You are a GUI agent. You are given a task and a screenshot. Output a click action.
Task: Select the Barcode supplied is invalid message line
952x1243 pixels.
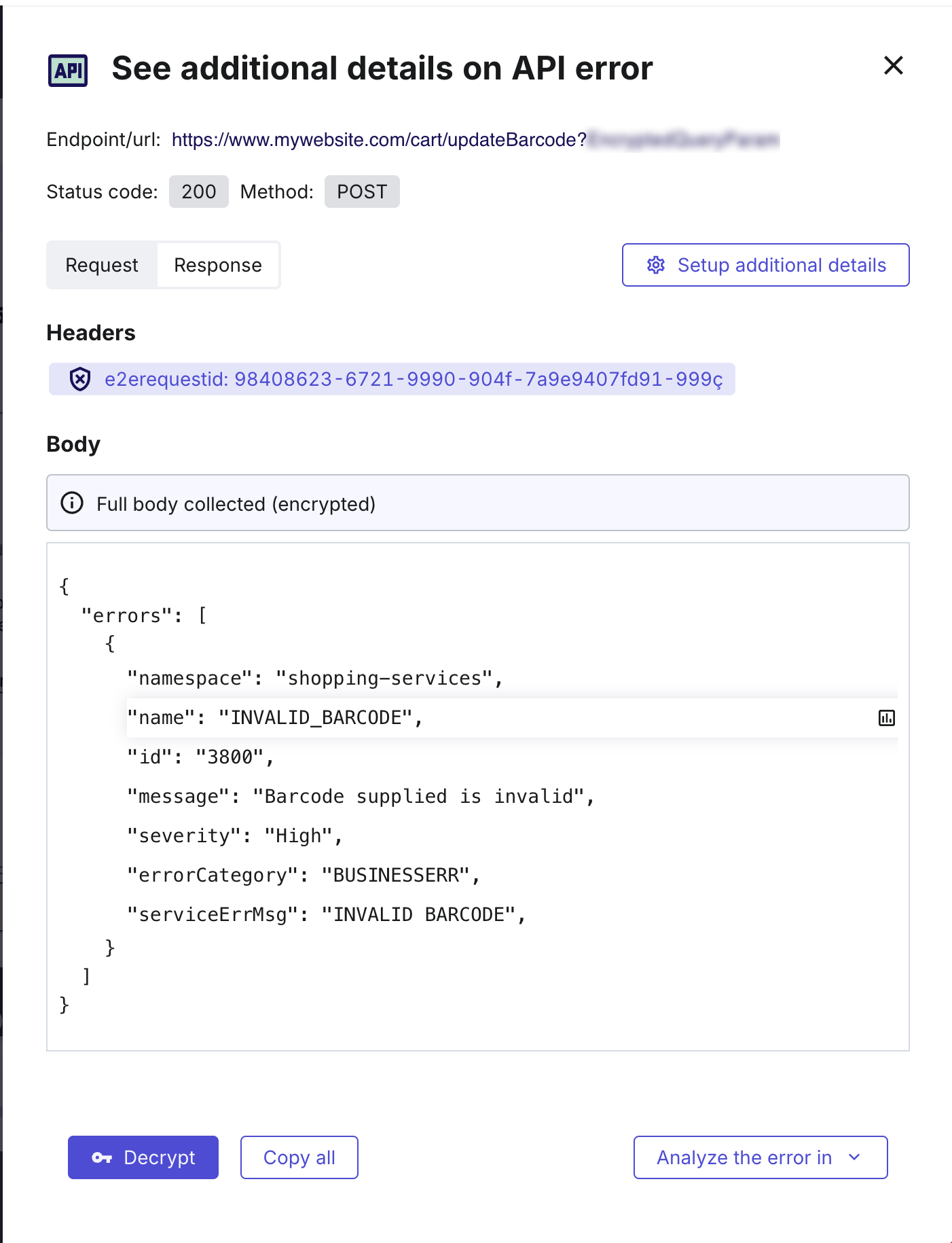361,796
